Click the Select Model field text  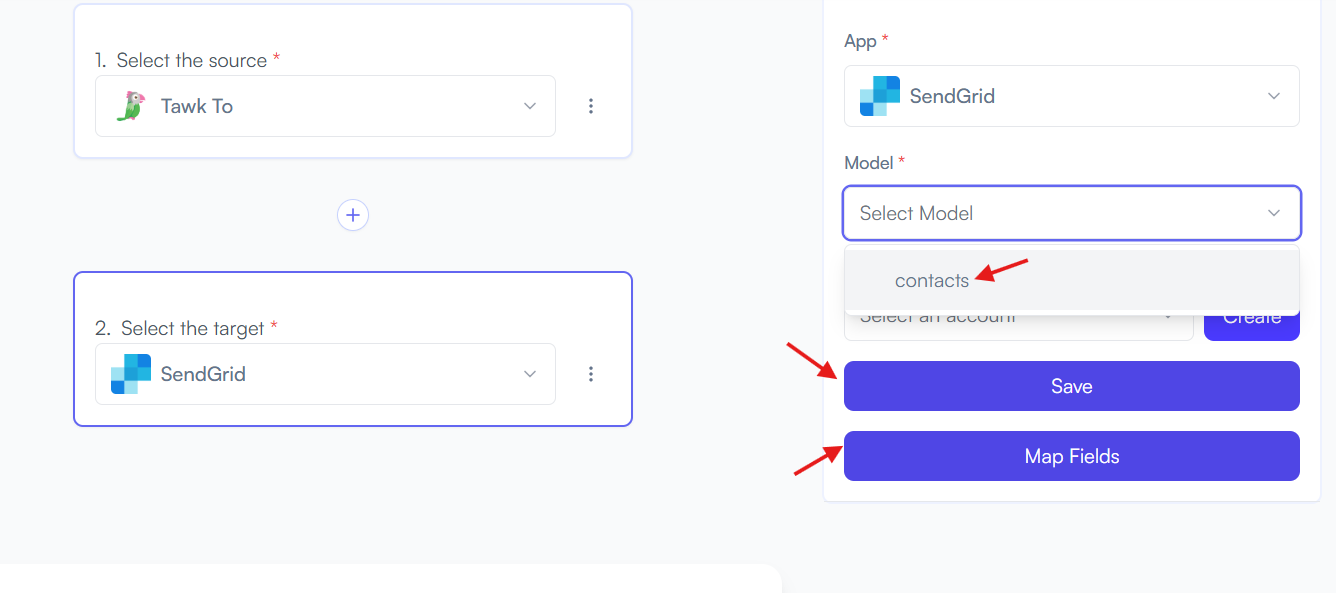pos(916,213)
